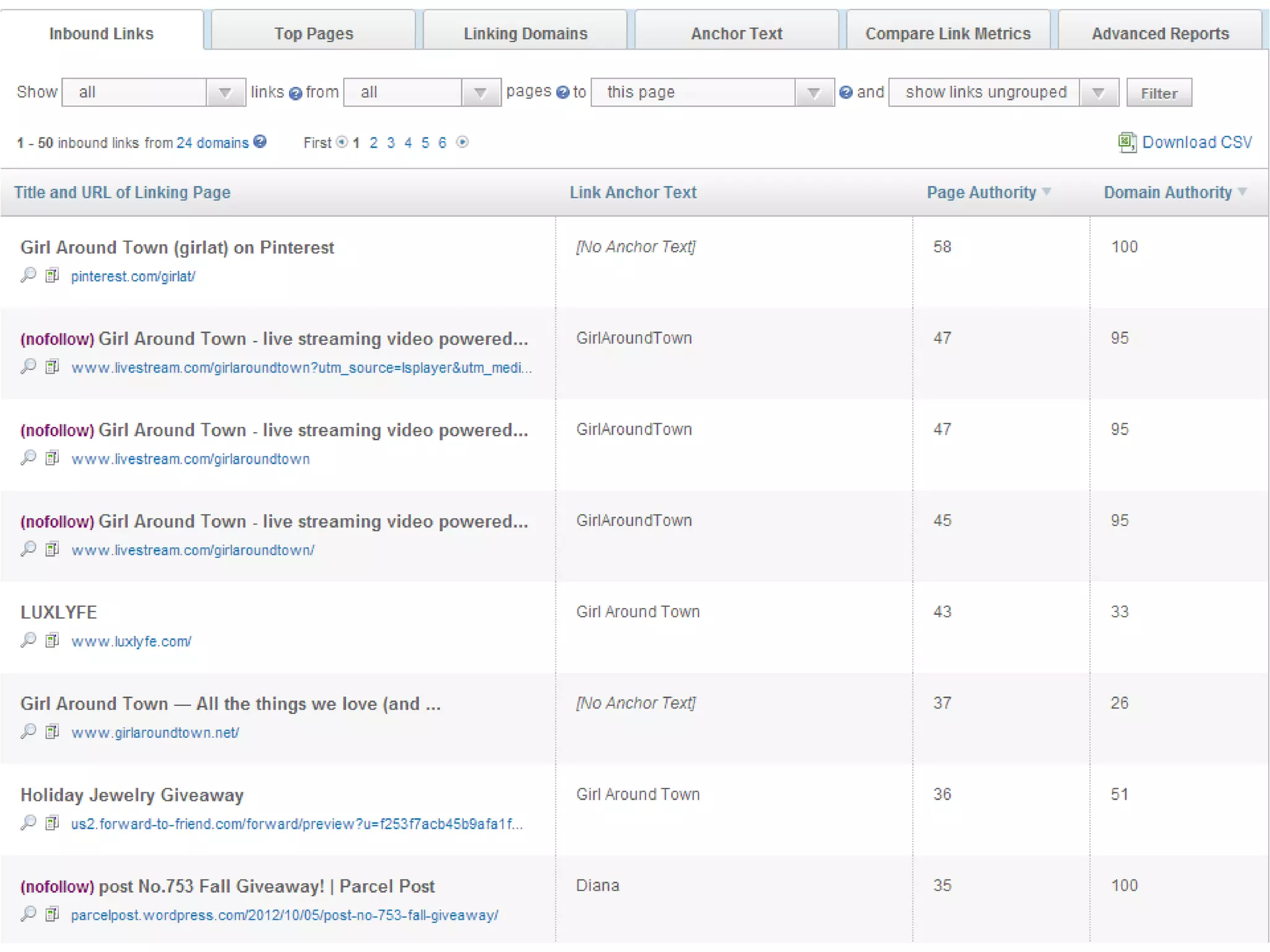Click help icon before 'and' label
This screenshot has height=952, width=1270.
coord(845,92)
